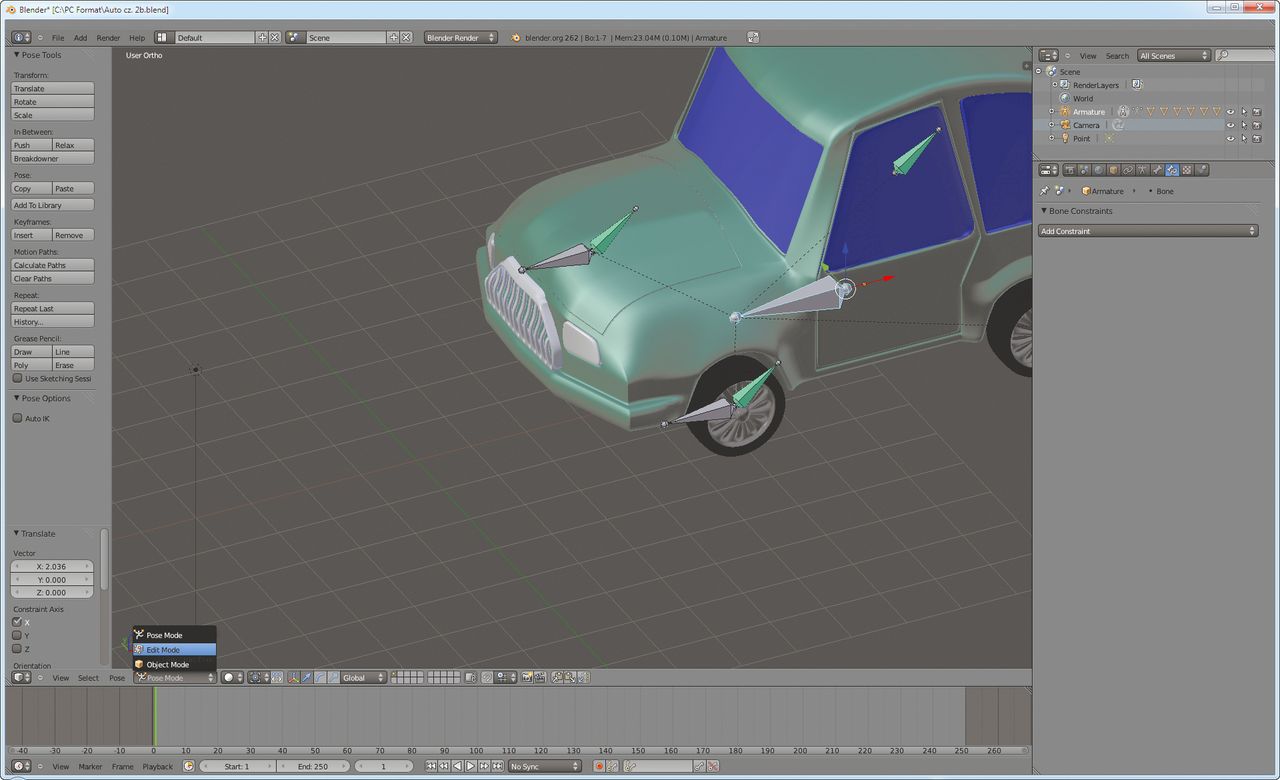This screenshot has width=1280, height=780.
Task: Jump to timeline start frame button
Action: click(431, 766)
